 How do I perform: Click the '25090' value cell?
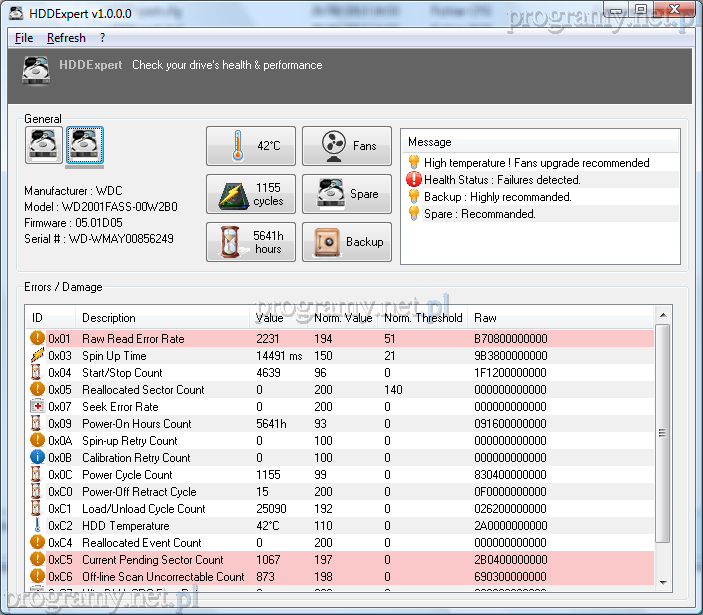tap(271, 509)
